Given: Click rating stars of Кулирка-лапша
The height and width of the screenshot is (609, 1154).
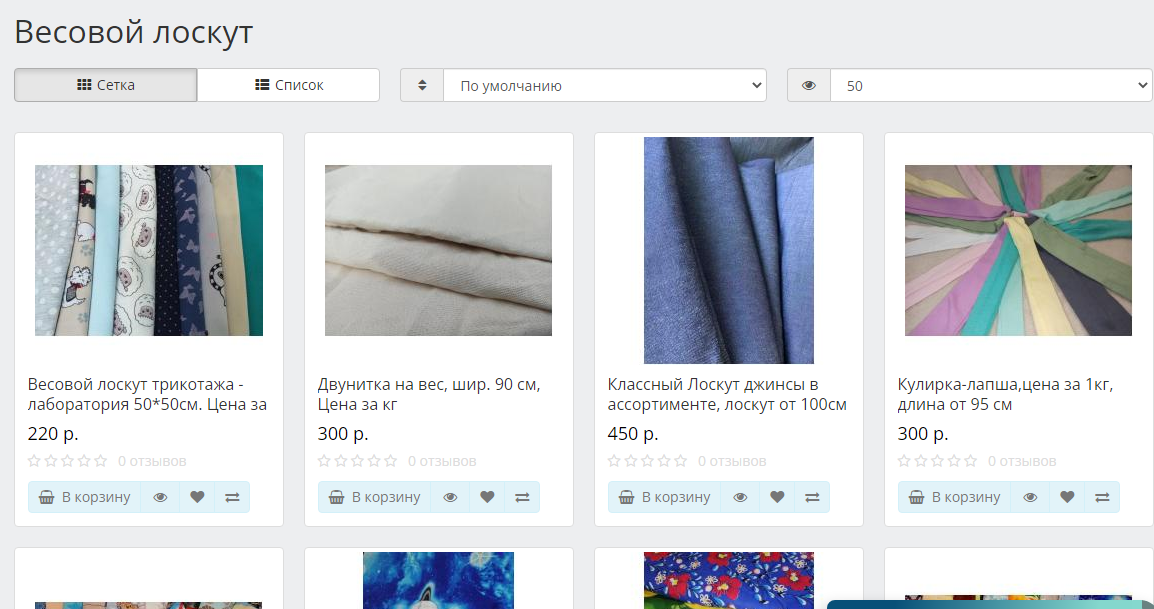Looking at the screenshot, I should point(938,461).
